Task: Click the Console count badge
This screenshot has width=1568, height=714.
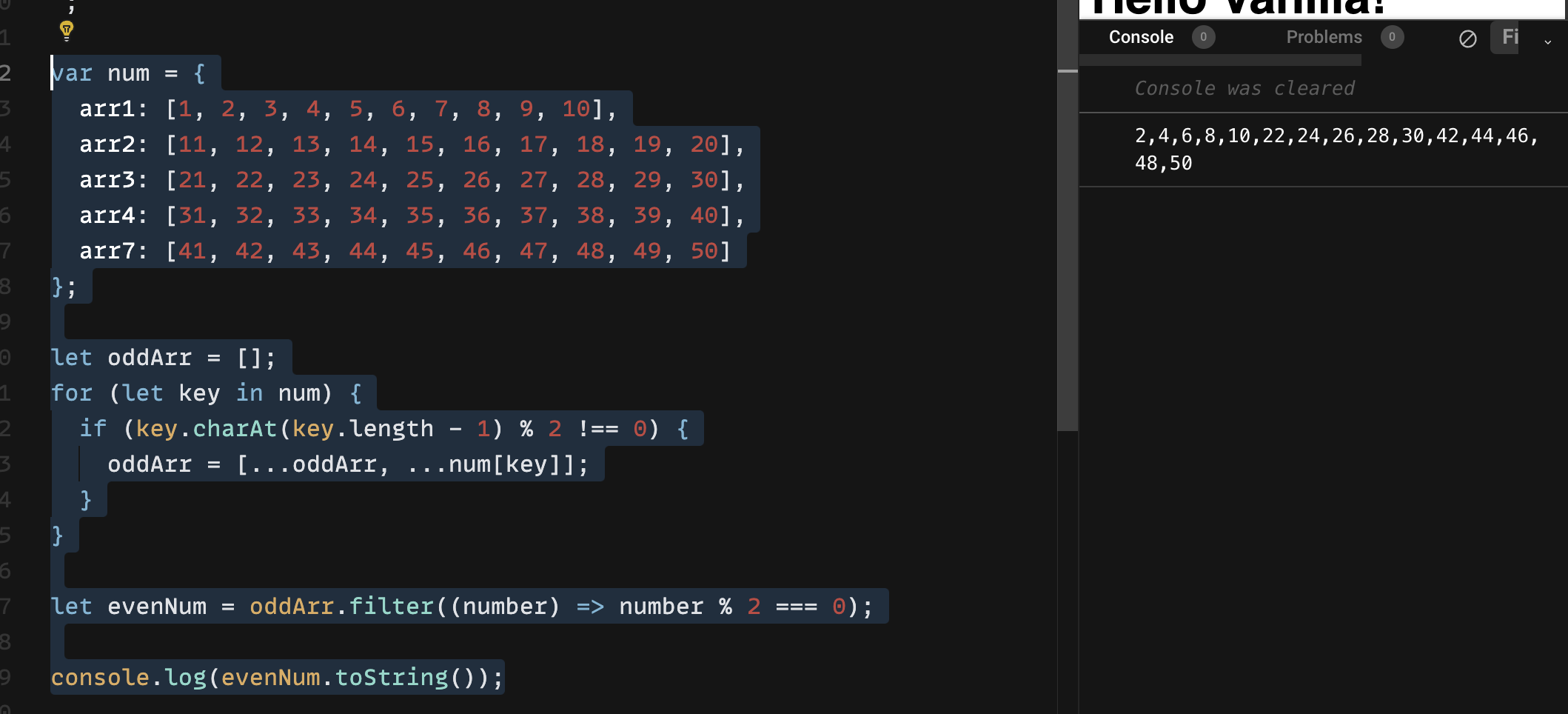Action: click(1203, 37)
